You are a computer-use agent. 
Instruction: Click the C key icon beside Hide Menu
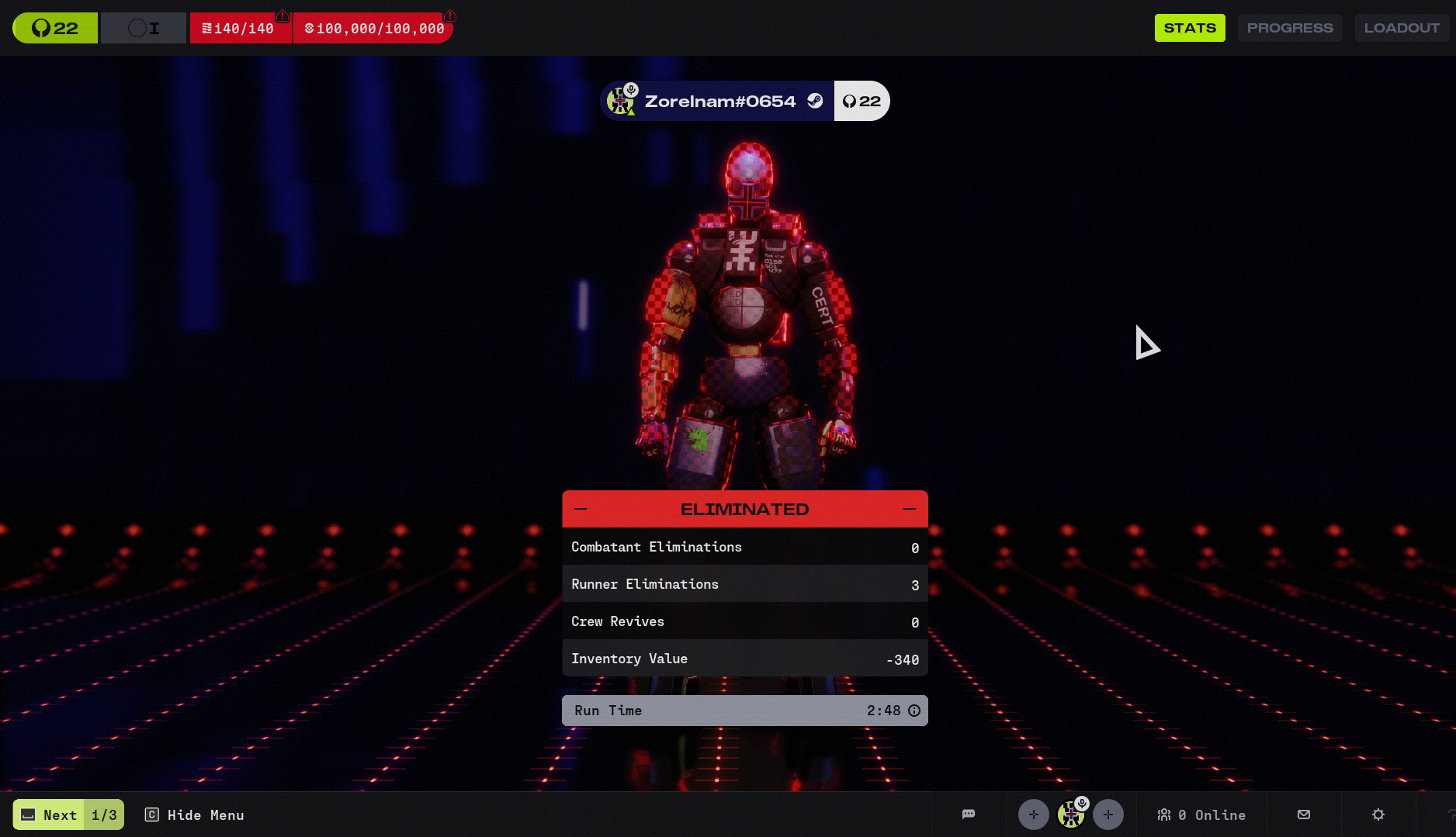pyautogui.click(x=152, y=815)
